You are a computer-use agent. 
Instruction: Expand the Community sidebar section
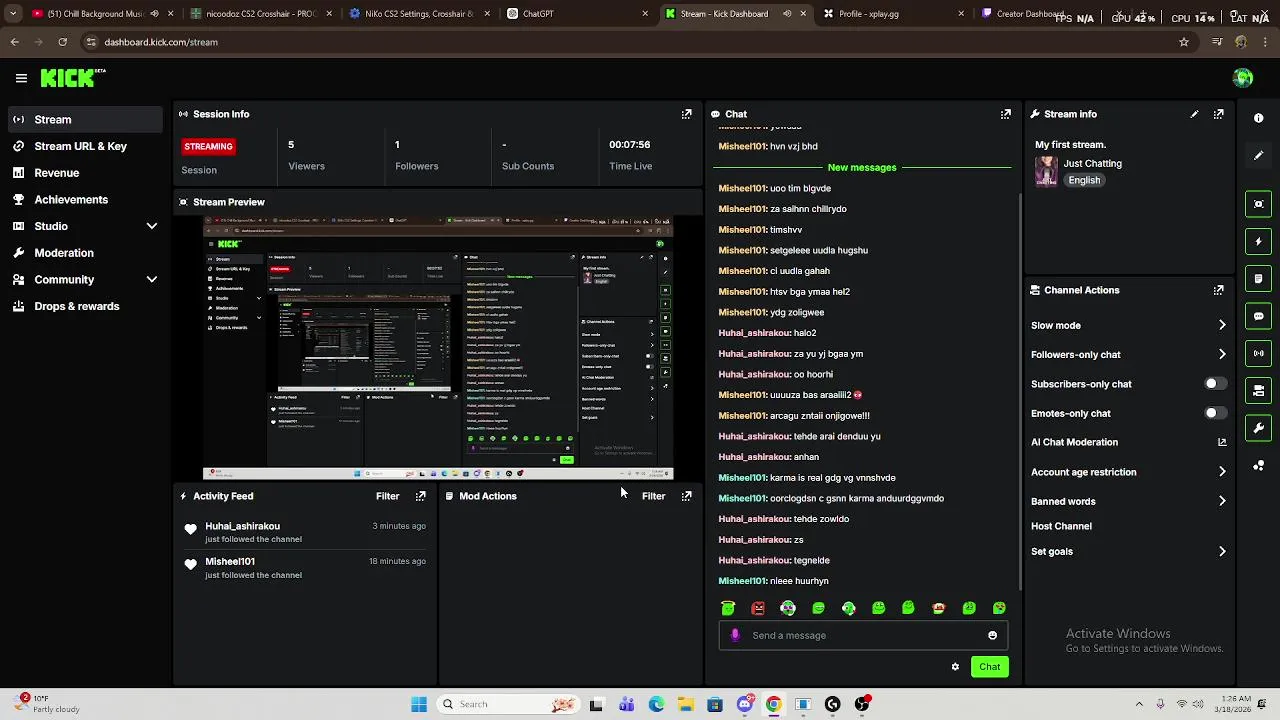152,280
